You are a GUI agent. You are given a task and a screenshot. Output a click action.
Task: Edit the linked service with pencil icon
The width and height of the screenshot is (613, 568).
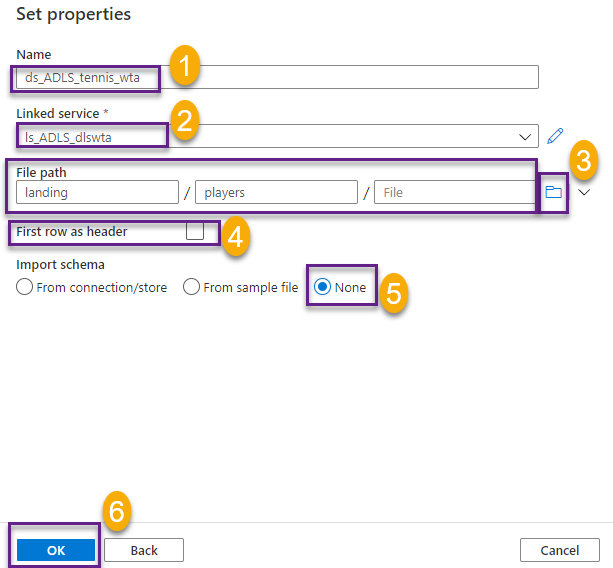pyautogui.click(x=557, y=136)
